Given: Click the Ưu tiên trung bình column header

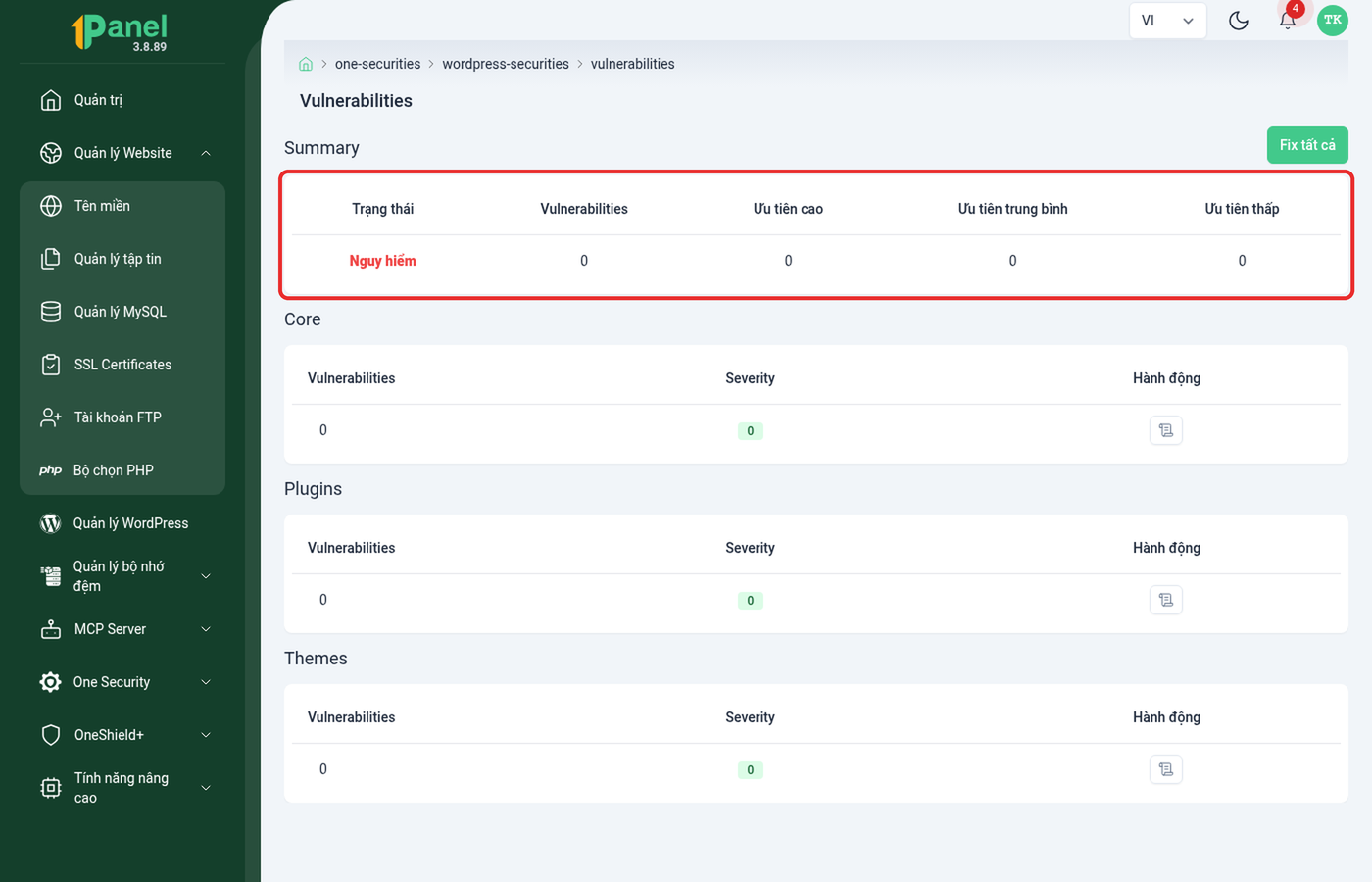Looking at the screenshot, I should coord(1013,209).
